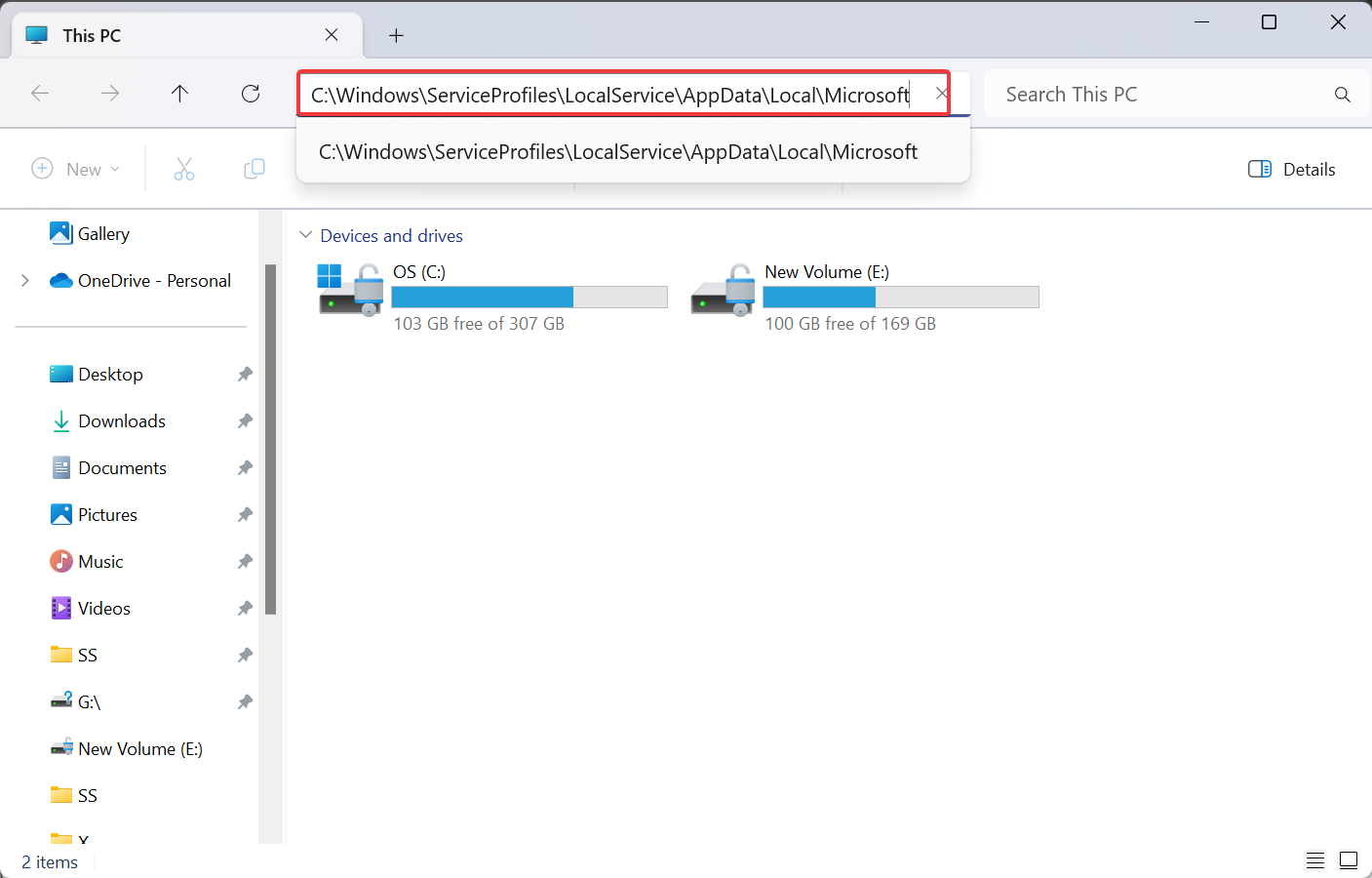
Task: Go forward using the right arrow
Action: coord(110,94)
